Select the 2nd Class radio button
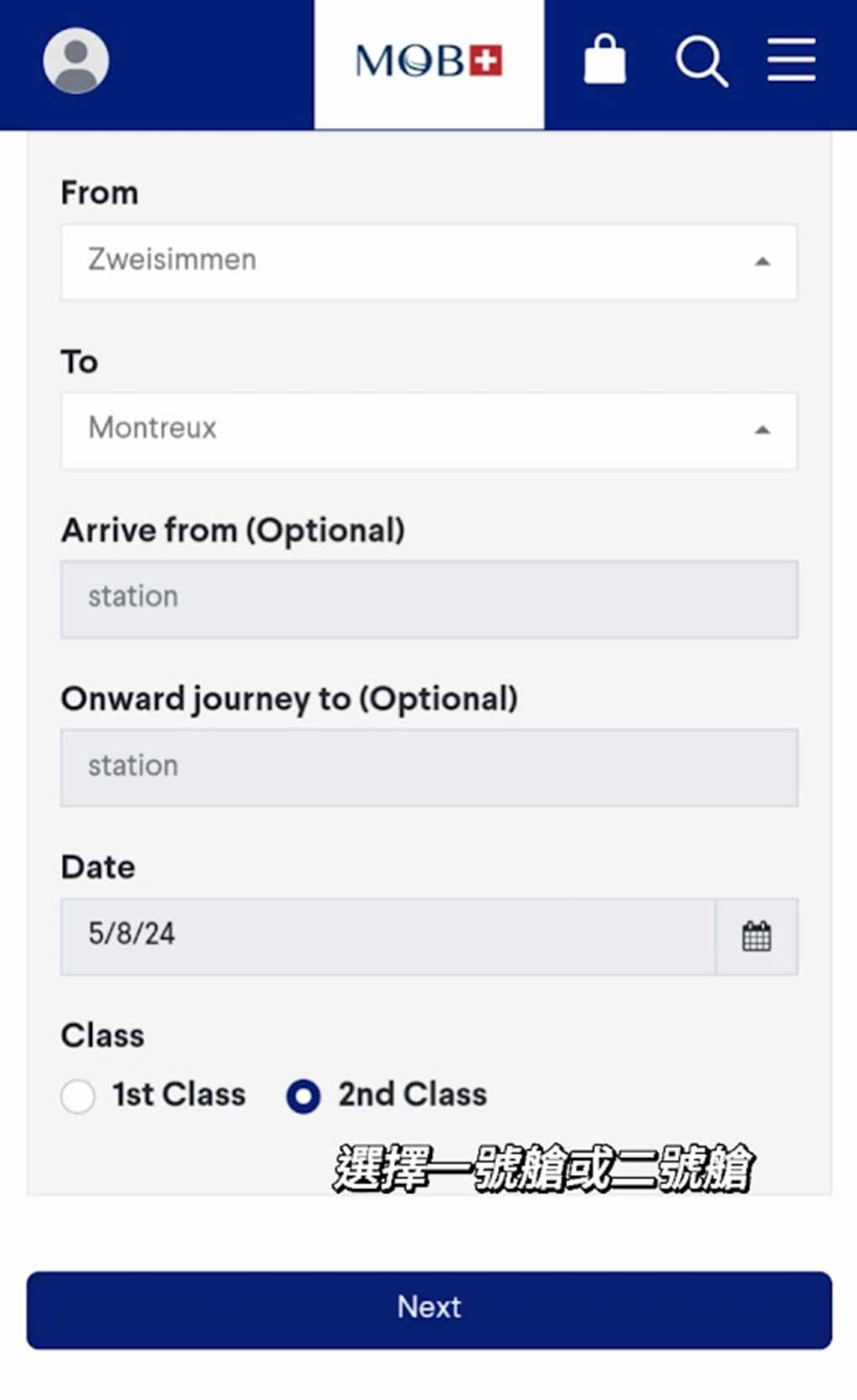 [x=303, y=1096]
